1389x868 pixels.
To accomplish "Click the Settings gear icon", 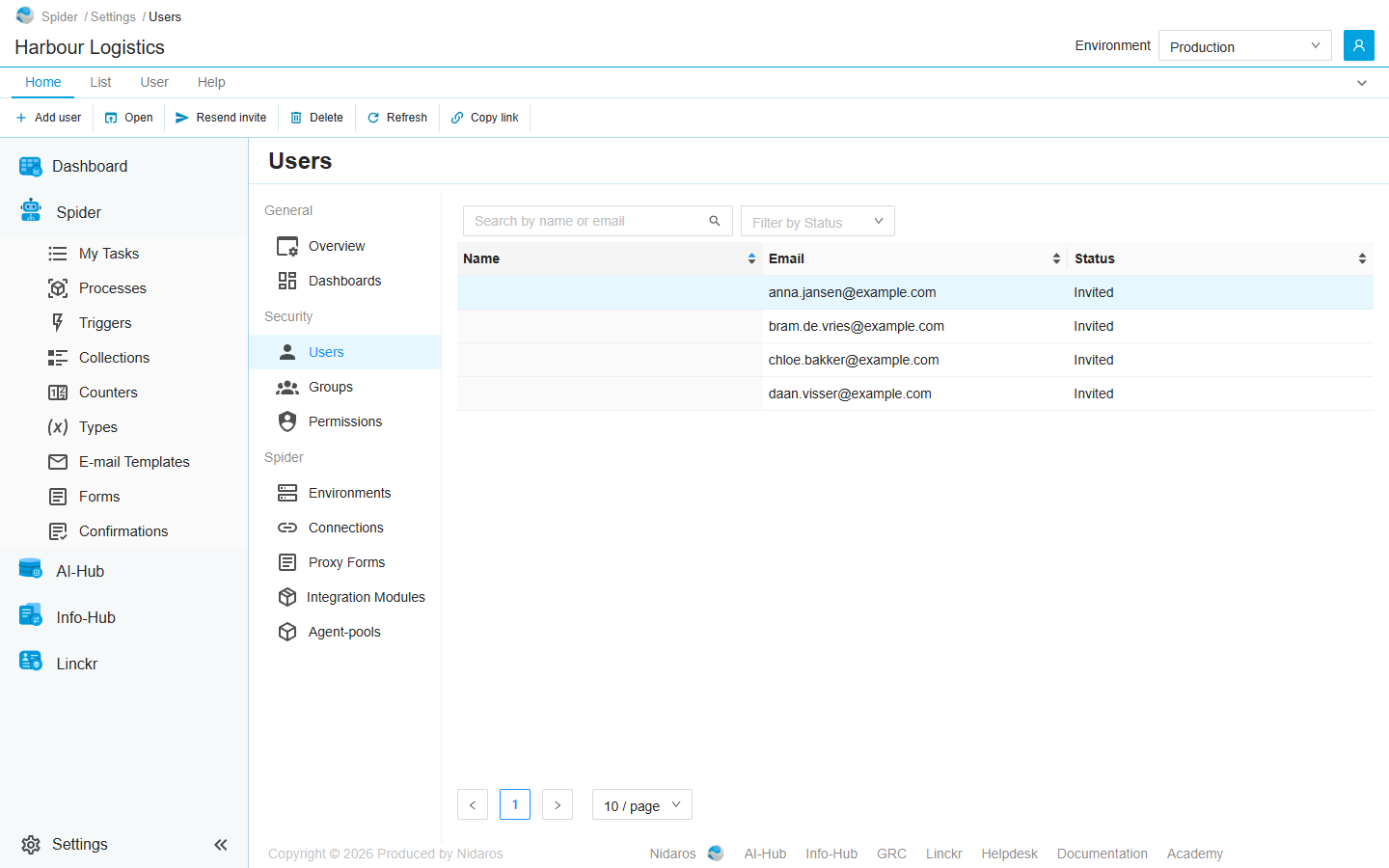I will (31, 845).
